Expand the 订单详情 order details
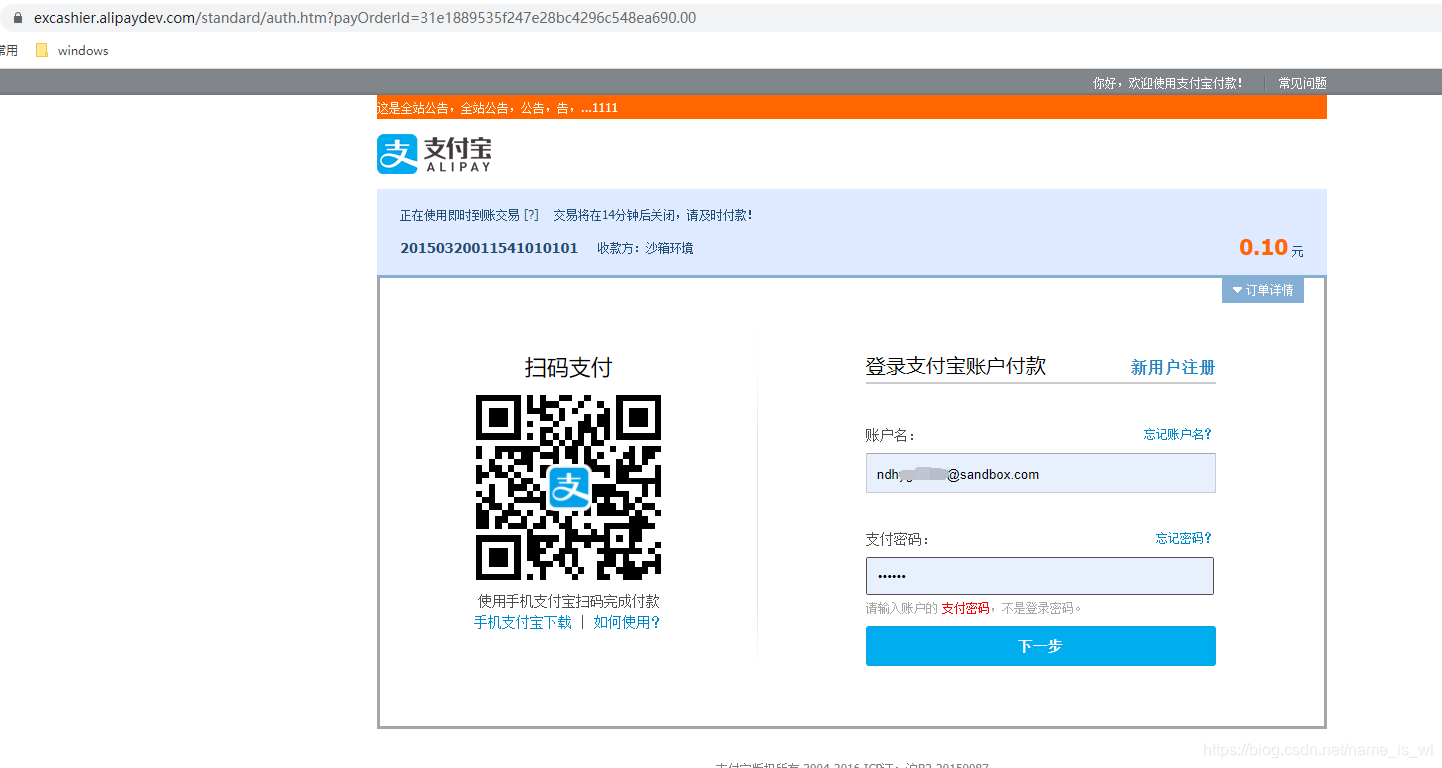Viewport: 1442px width, 768px height. point(1263,290)
